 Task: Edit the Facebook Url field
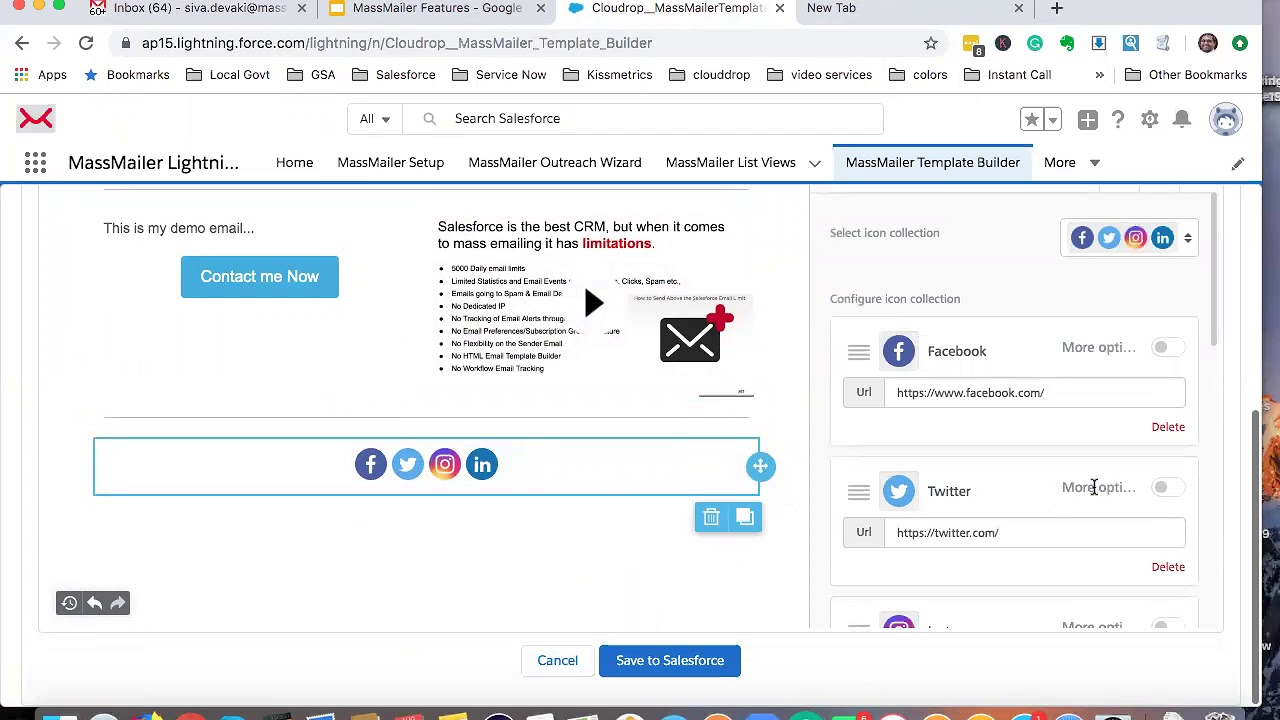(1035, 393)
